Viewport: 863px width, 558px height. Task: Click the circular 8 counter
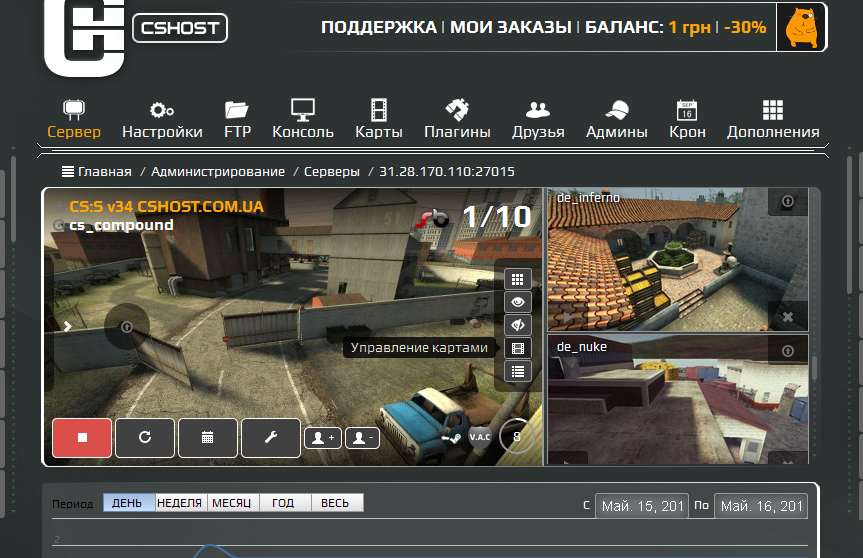(x=516, y=436)
